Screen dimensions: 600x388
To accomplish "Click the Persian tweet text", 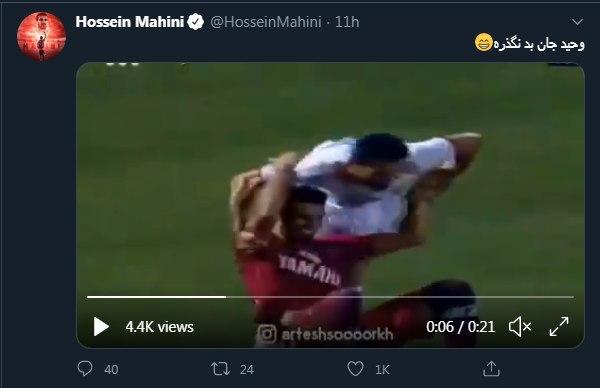I will tap(530, 44).
